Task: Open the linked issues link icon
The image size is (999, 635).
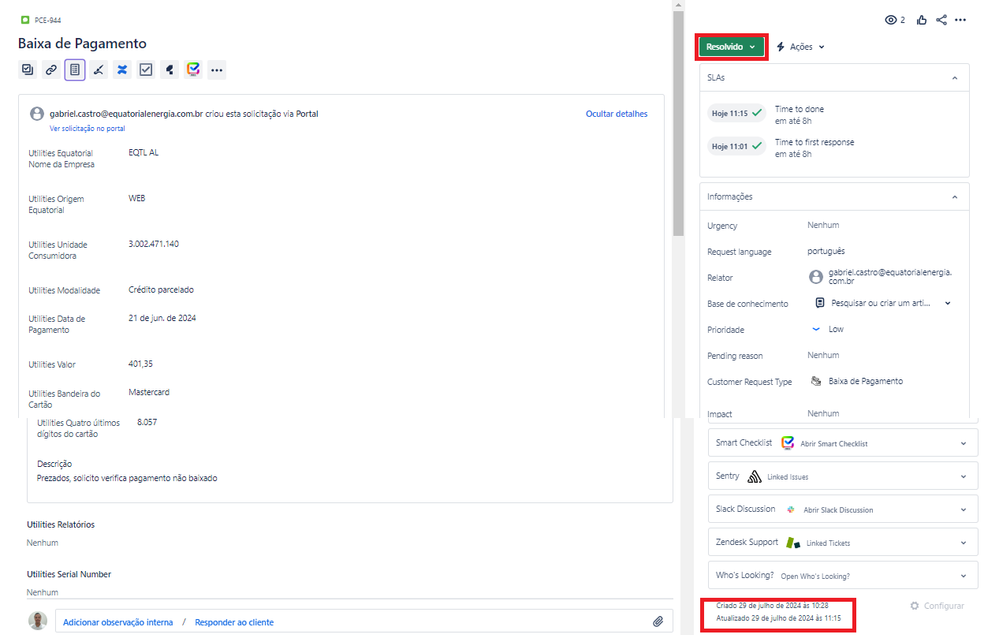Action: click(50, 69)
